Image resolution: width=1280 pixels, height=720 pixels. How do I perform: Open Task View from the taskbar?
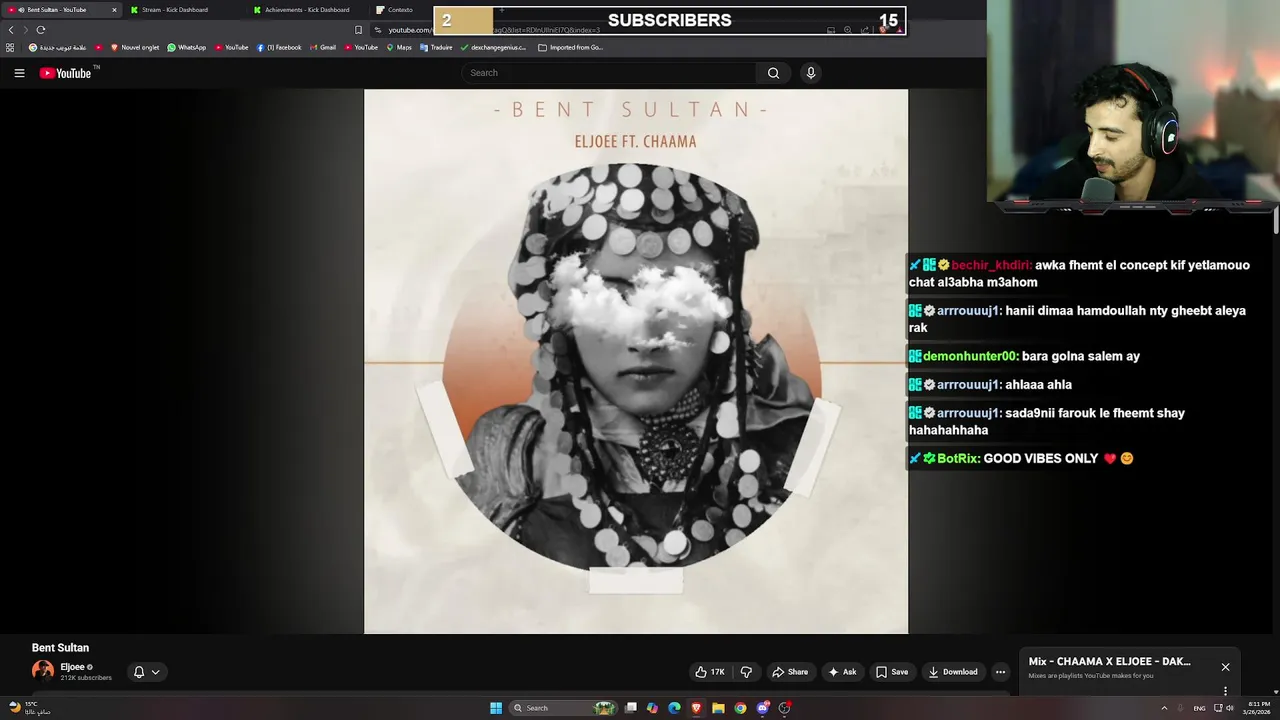(x=631, y=708)
